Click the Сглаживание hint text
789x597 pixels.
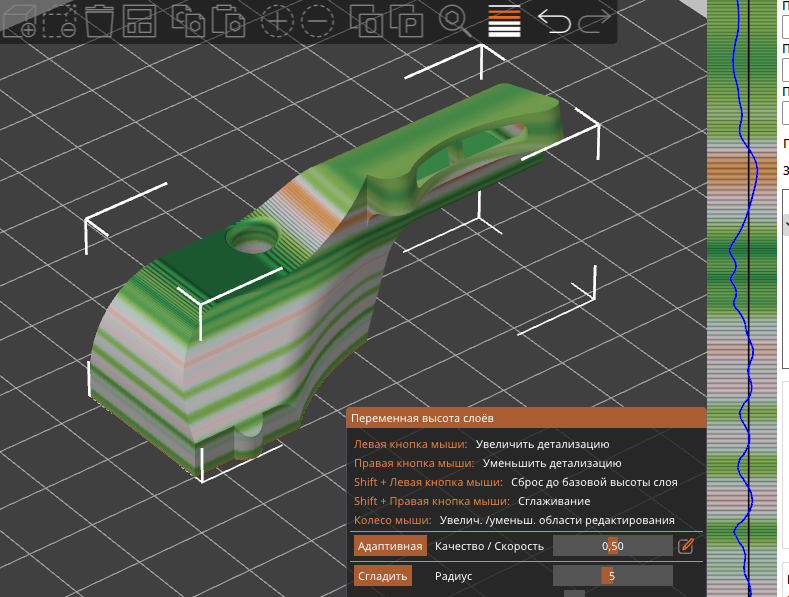coord(554,501)
